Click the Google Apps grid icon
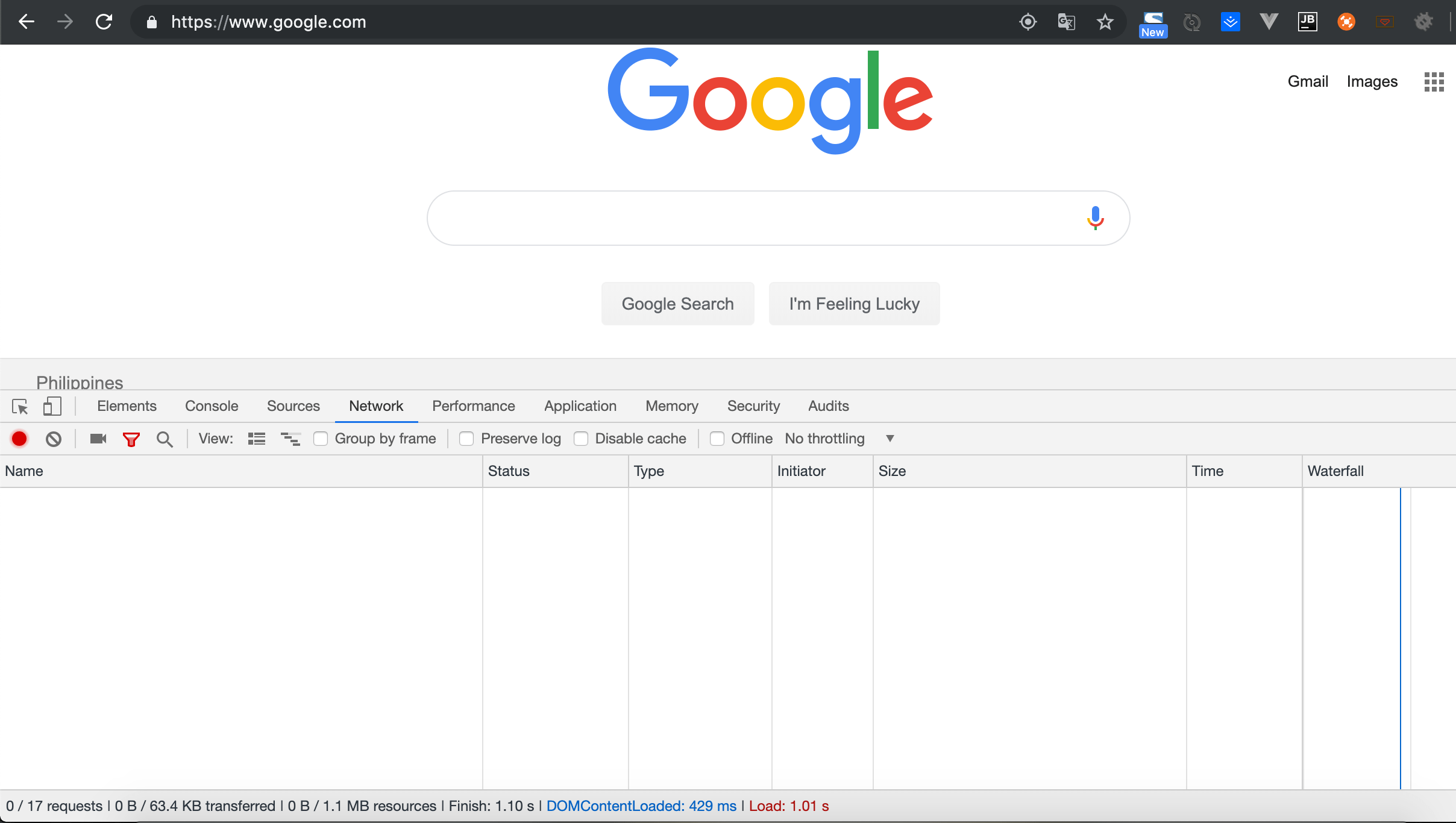Screen dimensions: 1456x823 click(1434, 81)
